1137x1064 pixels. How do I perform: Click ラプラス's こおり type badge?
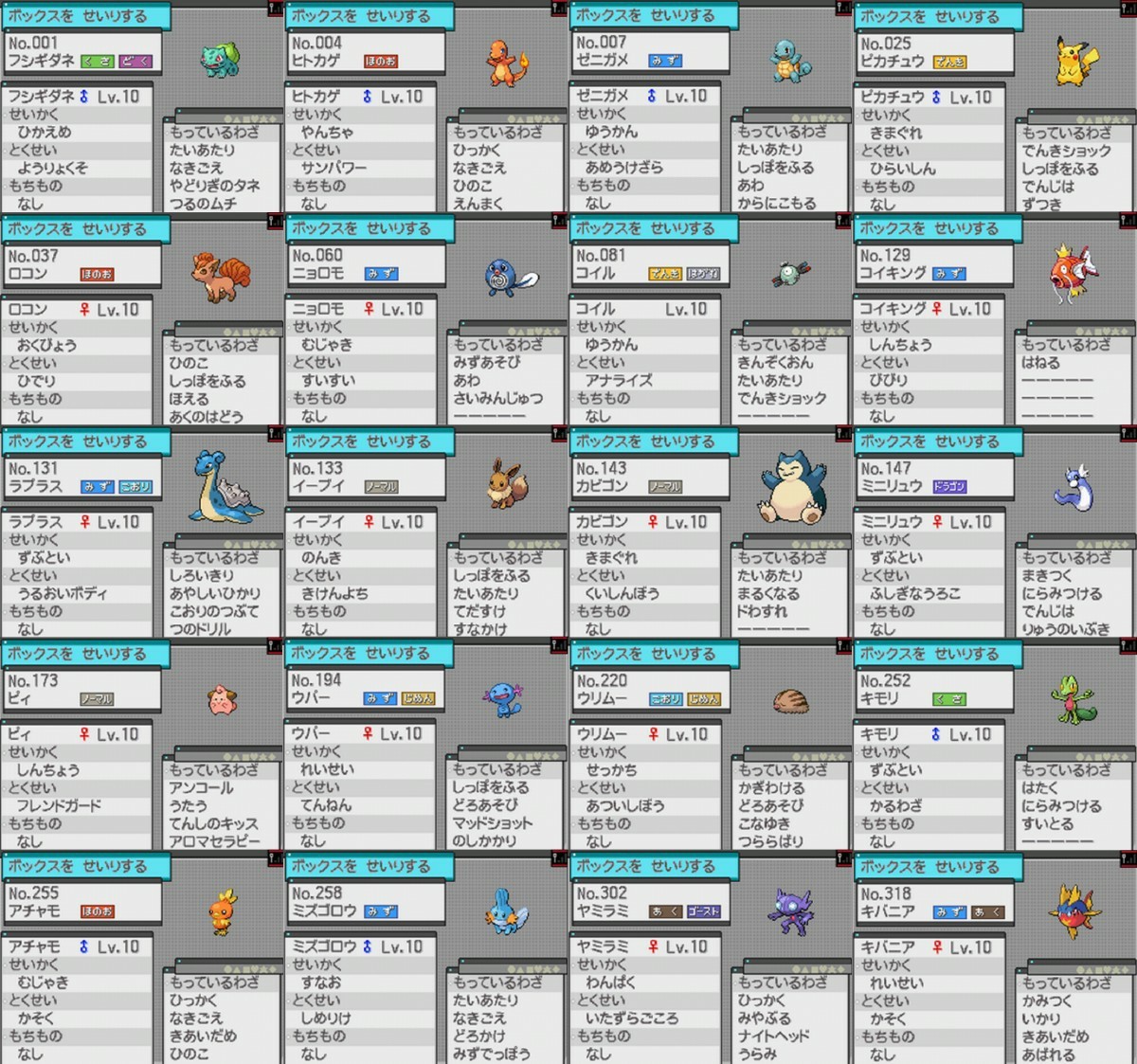coord(135,487)
